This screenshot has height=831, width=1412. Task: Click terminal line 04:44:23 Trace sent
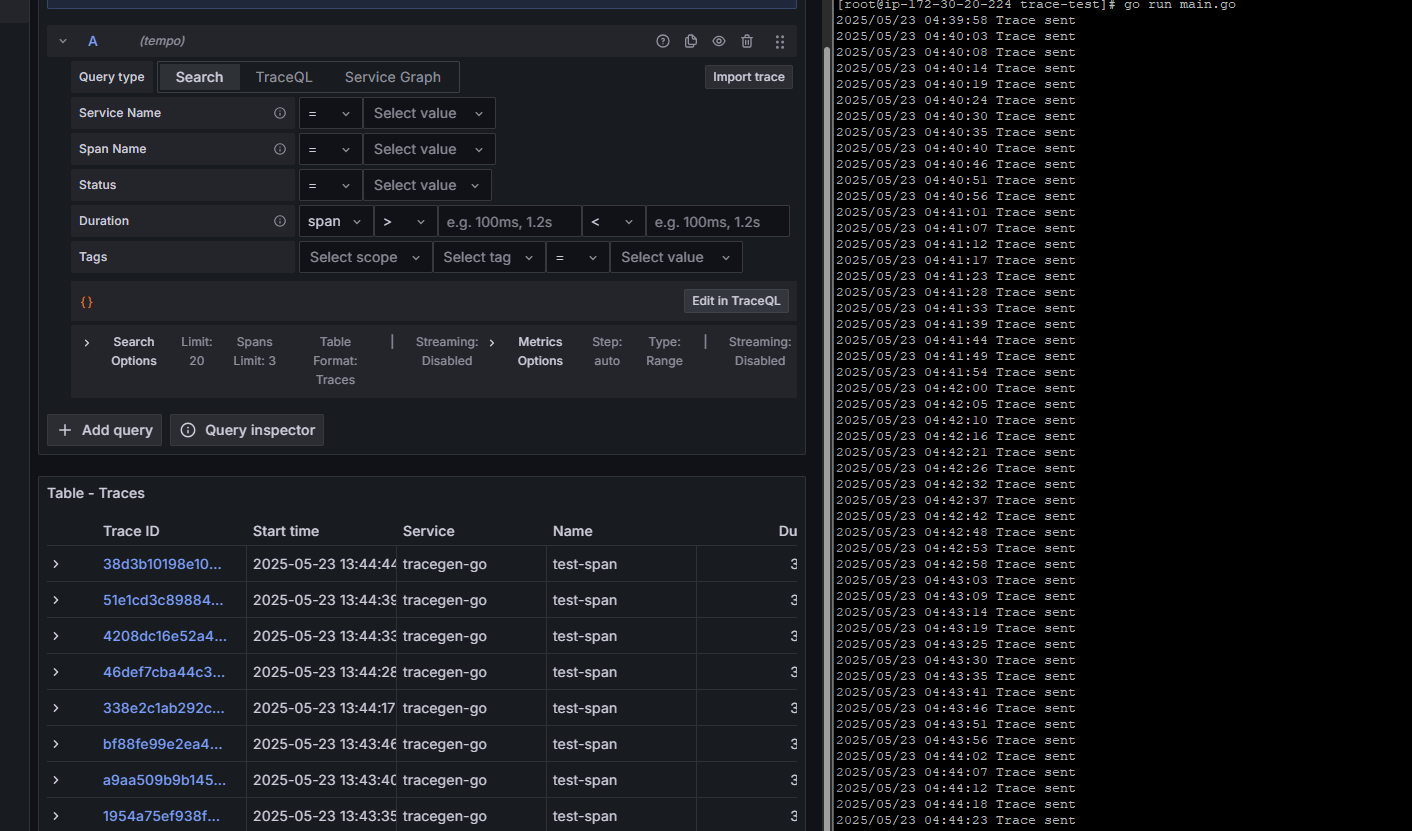click(x=955, y=820)
